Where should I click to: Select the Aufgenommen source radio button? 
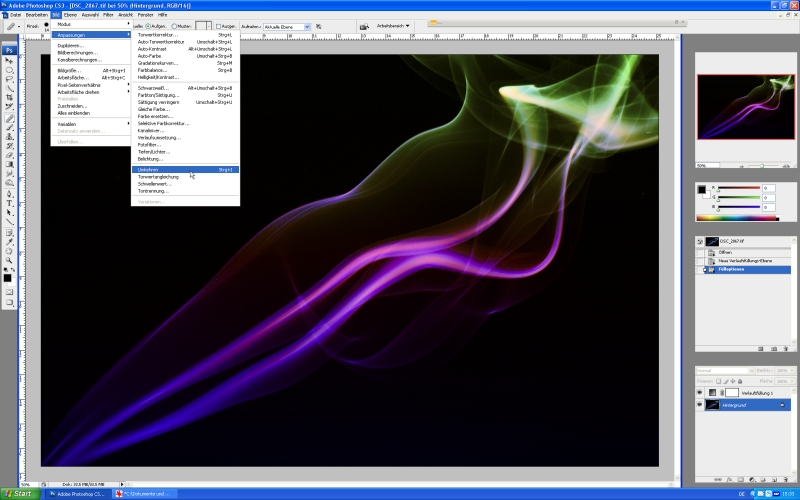tap(148, 26)
